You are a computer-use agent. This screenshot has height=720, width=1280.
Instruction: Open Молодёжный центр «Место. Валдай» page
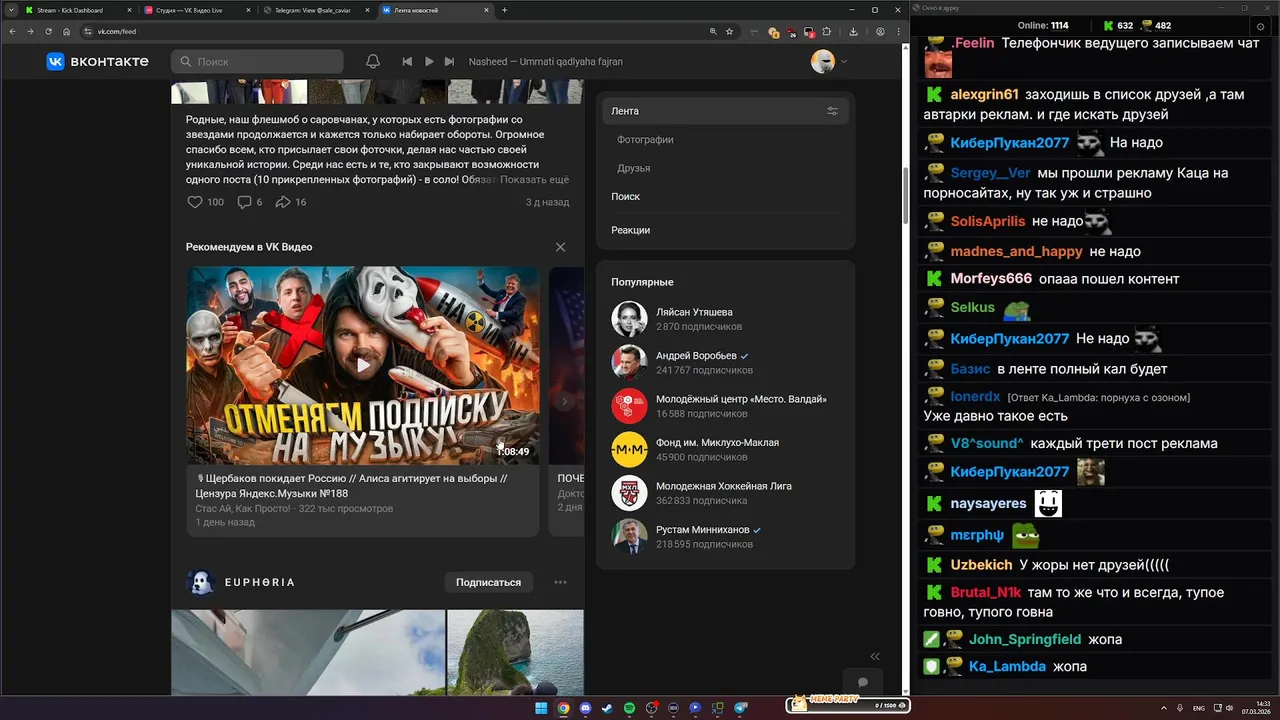[x=741, y=399]
